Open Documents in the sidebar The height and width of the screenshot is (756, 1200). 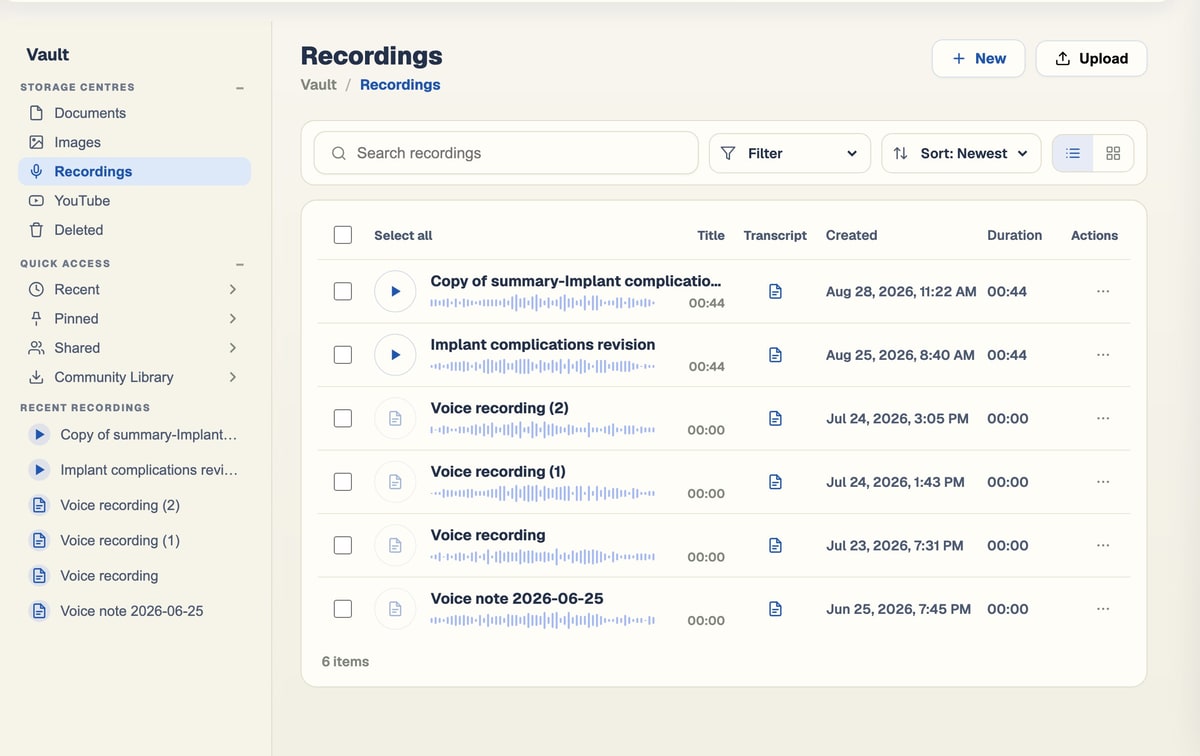point(134,113)
